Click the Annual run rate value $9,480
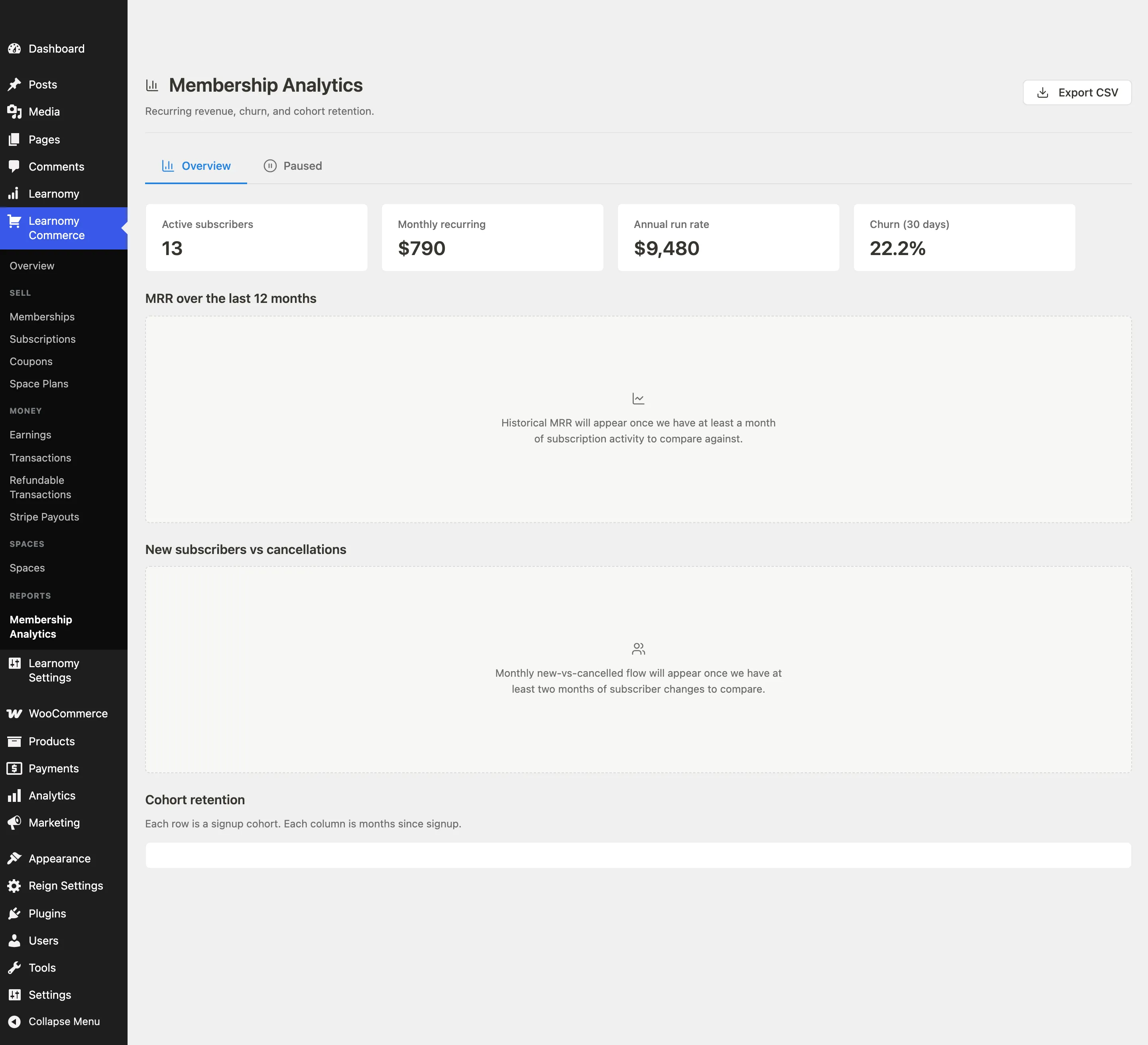This screenshot has width=1148, height=1045. pos(666,248)
